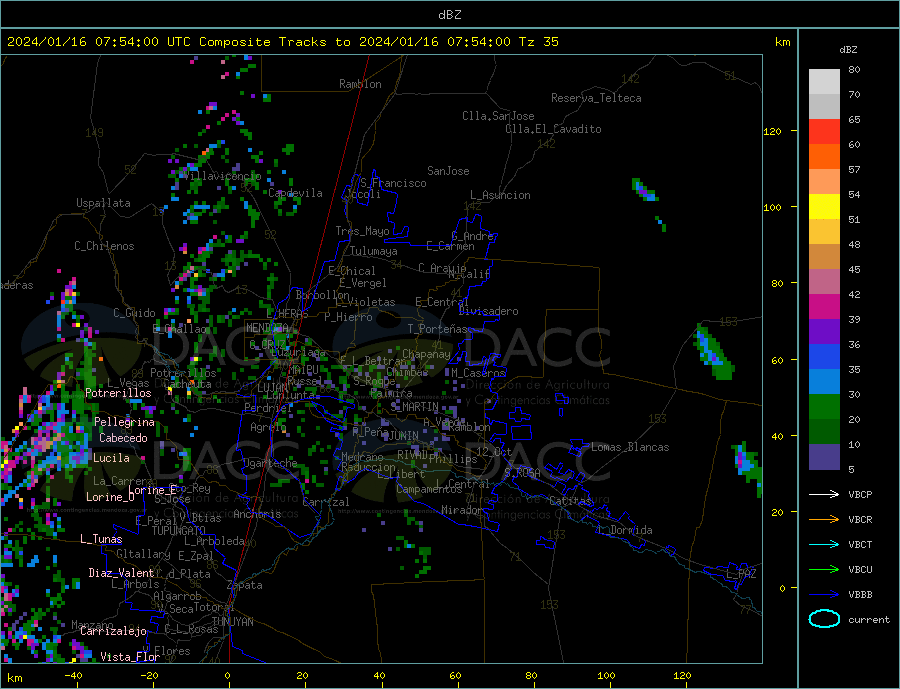Click the -40 tick on horizontal axis
Image resolution: width=900 pixels, height=689 pixels.
[73, 675]
